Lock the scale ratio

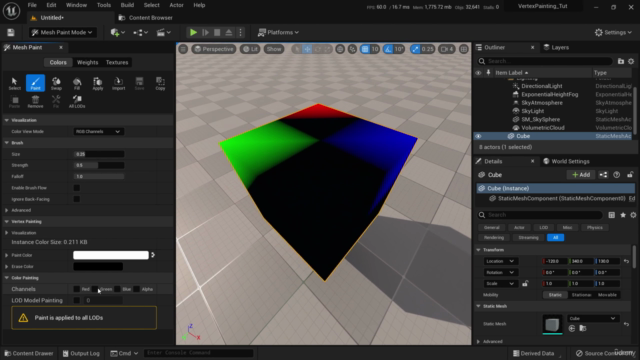tap(525, 283)
